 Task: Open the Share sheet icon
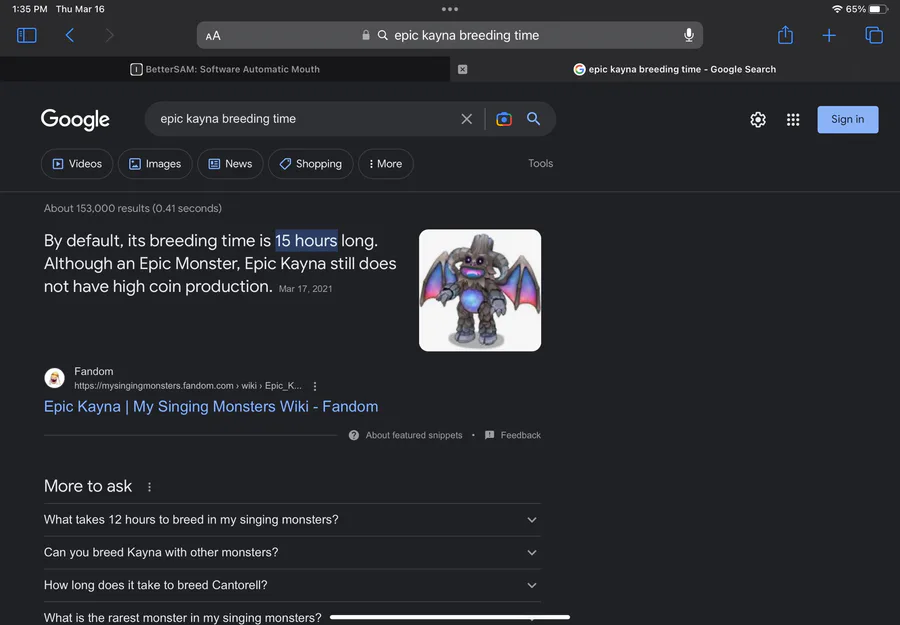coord(785,35)
